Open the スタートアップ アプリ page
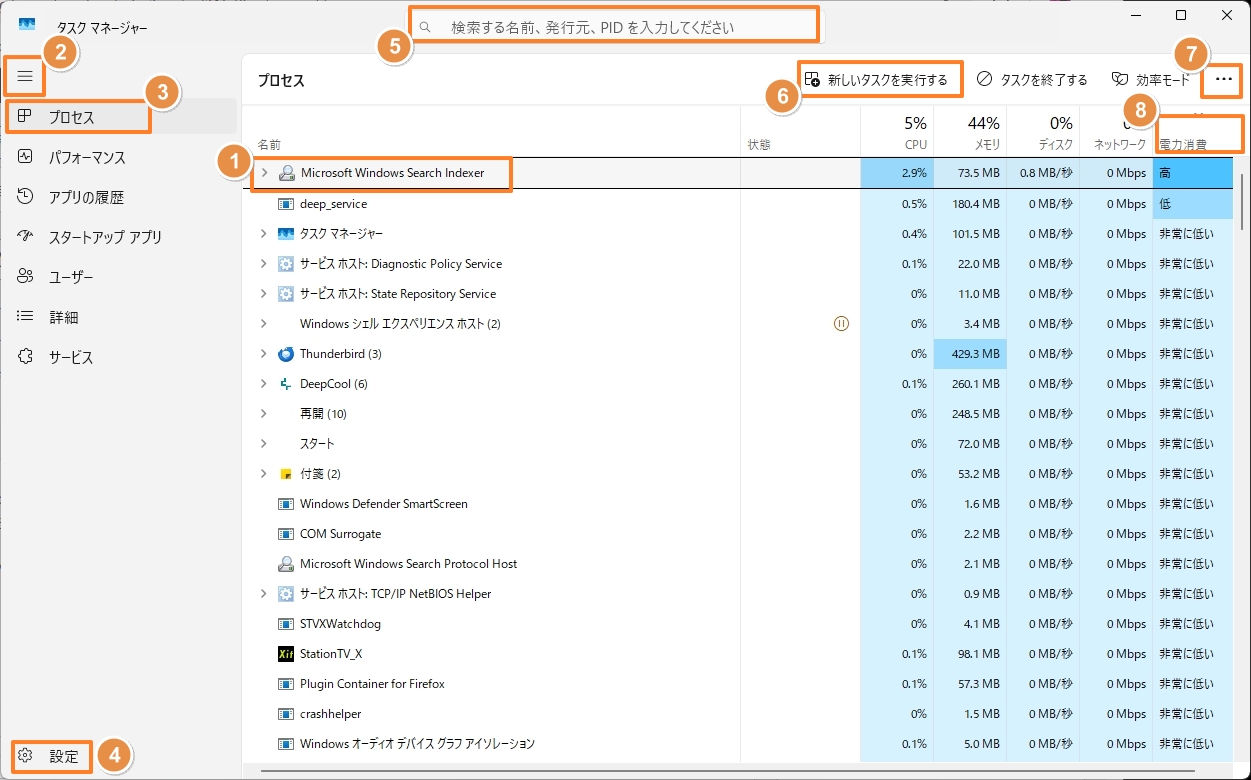The width and height of the screenshot is (1251, 780). pos(120,237)
